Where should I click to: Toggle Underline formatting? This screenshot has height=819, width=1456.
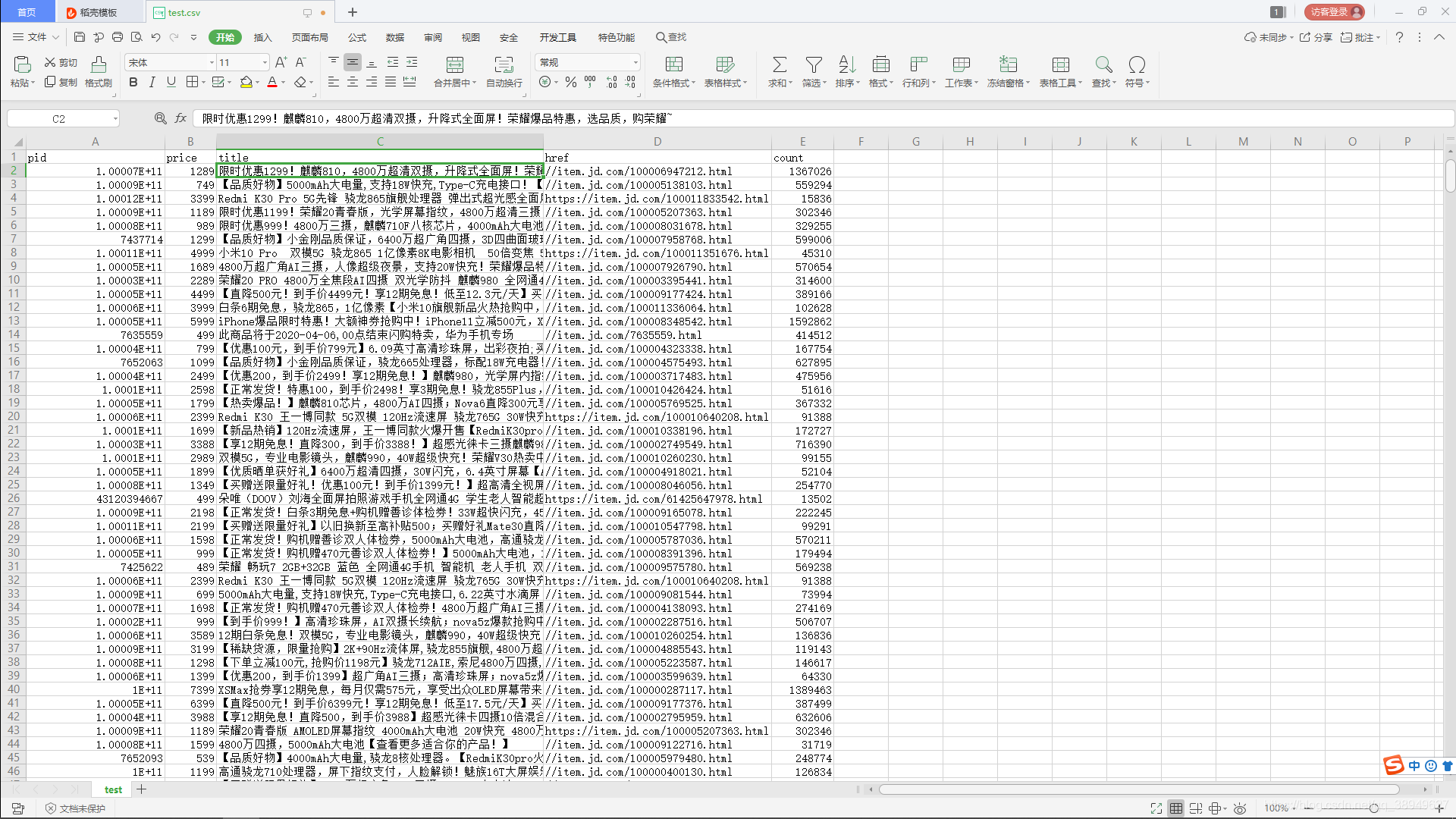[171, 82]
